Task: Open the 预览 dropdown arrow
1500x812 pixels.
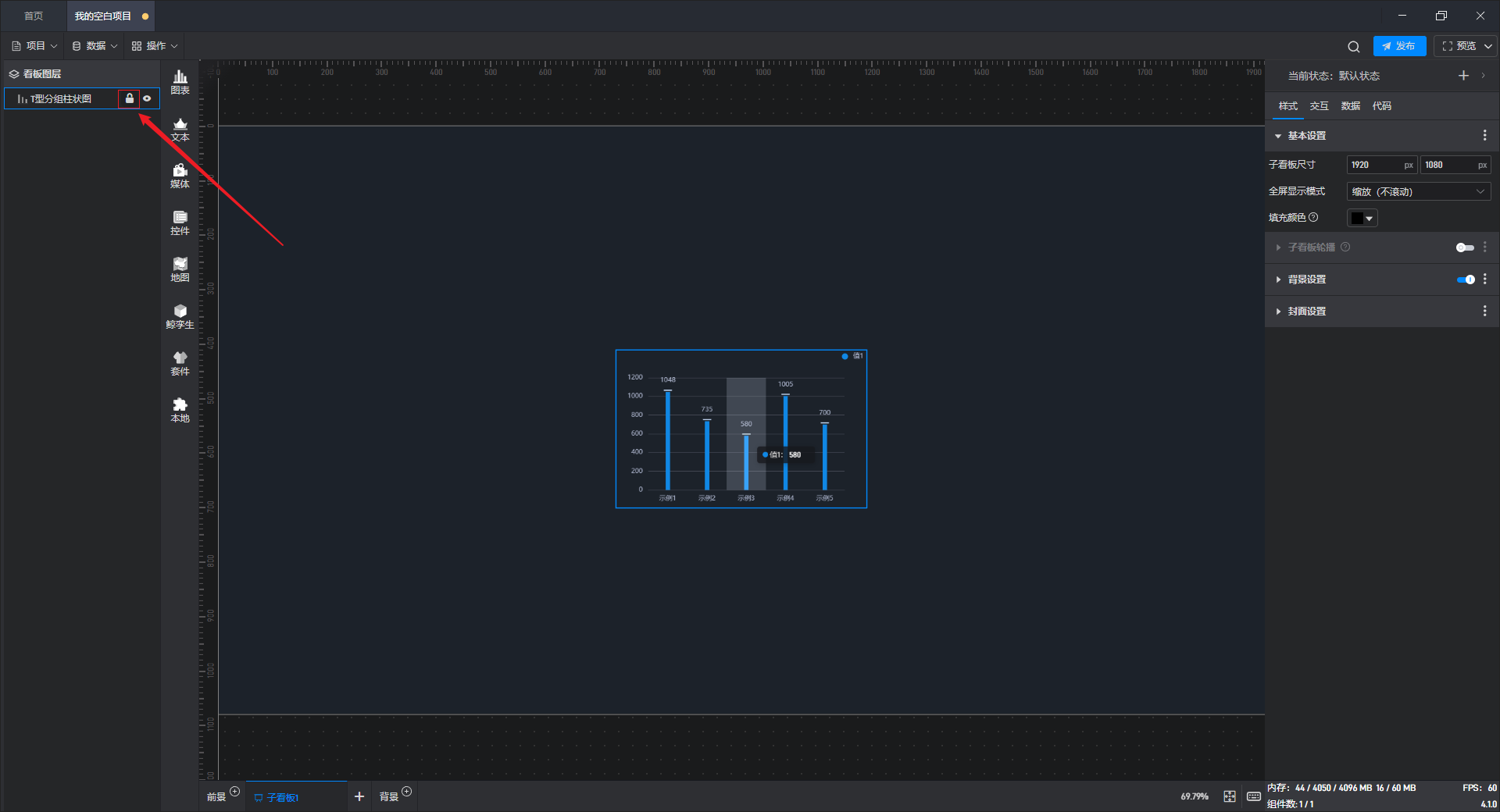Action: [x=1488, y=46]
